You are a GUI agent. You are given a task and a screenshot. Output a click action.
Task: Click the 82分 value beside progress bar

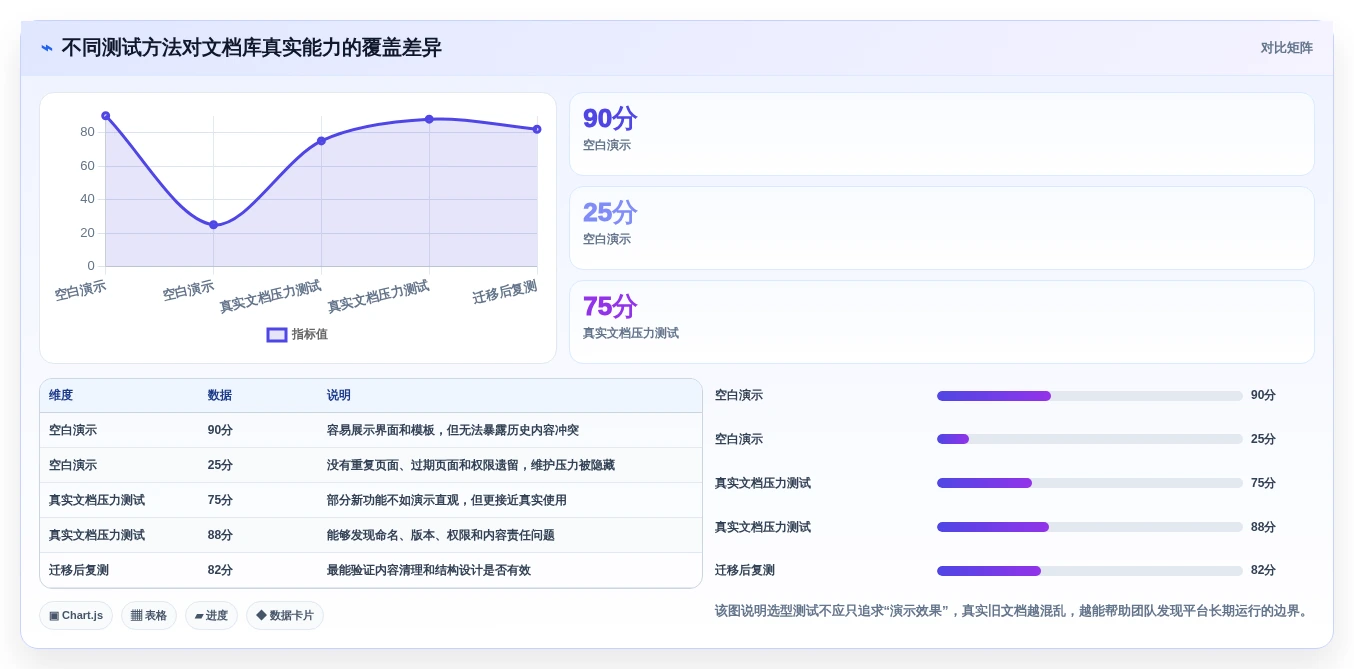tap(1263, 571)
